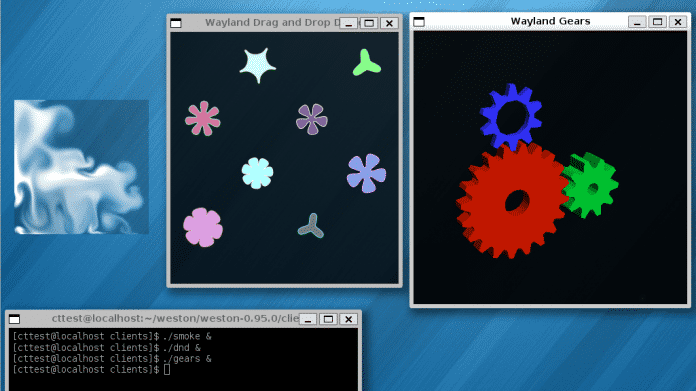Open Drag and Drop window menu icon
The height and width of the screenshot is (391, 696).
176,23
